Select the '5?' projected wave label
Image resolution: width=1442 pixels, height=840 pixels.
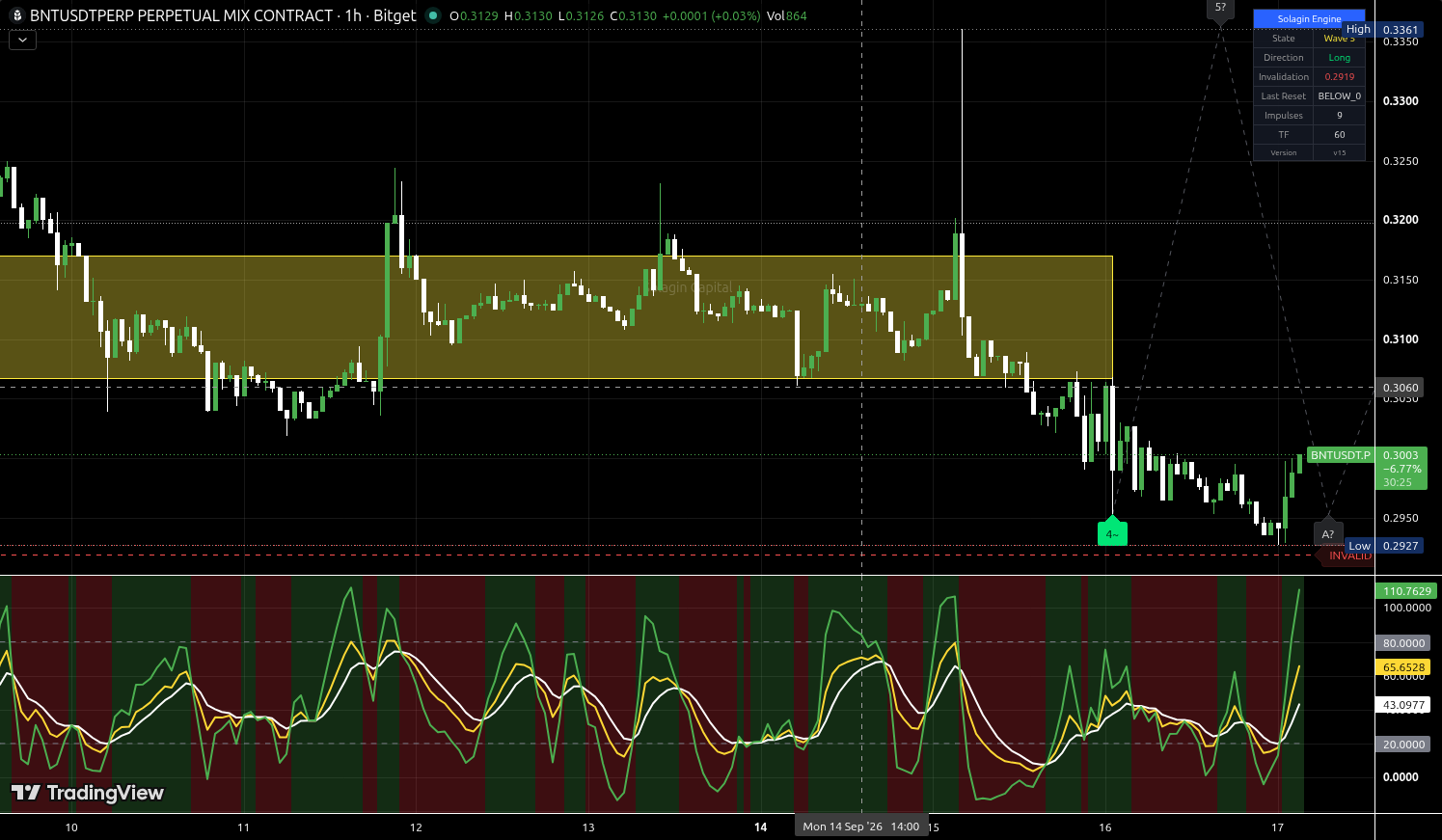pos(1220,9)
